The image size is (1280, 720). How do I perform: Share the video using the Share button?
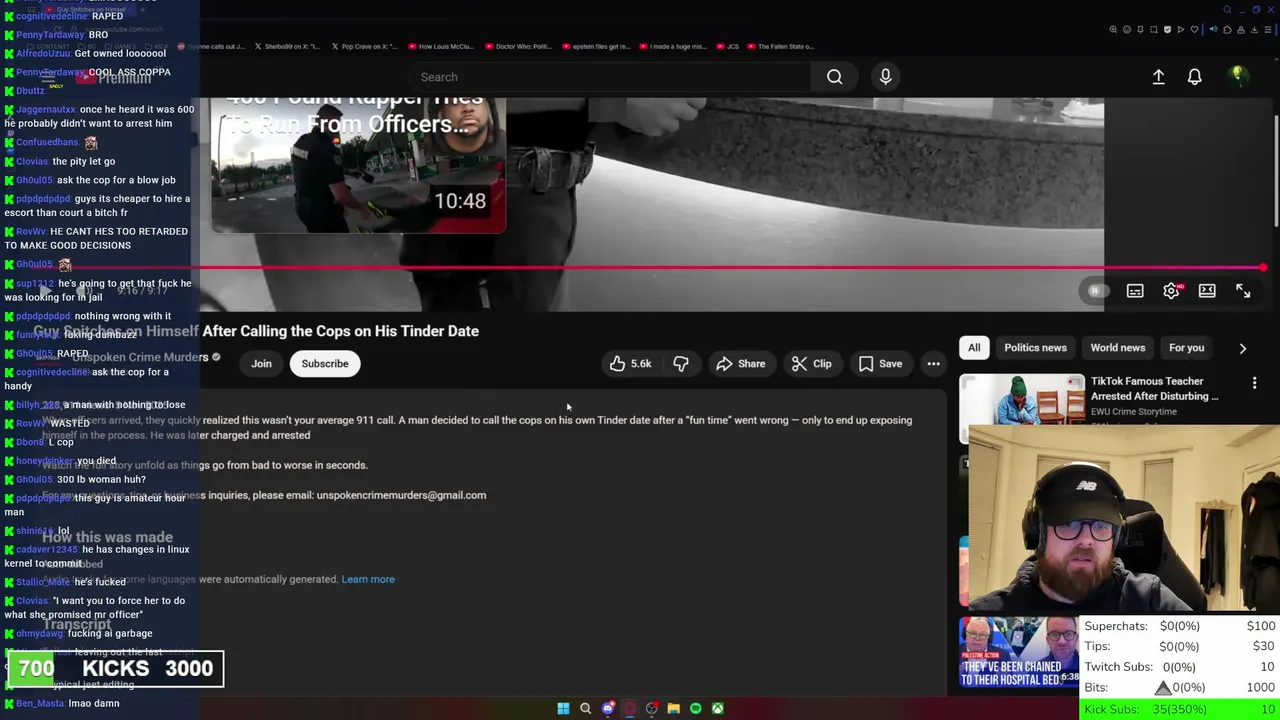[x=740, y=364]
